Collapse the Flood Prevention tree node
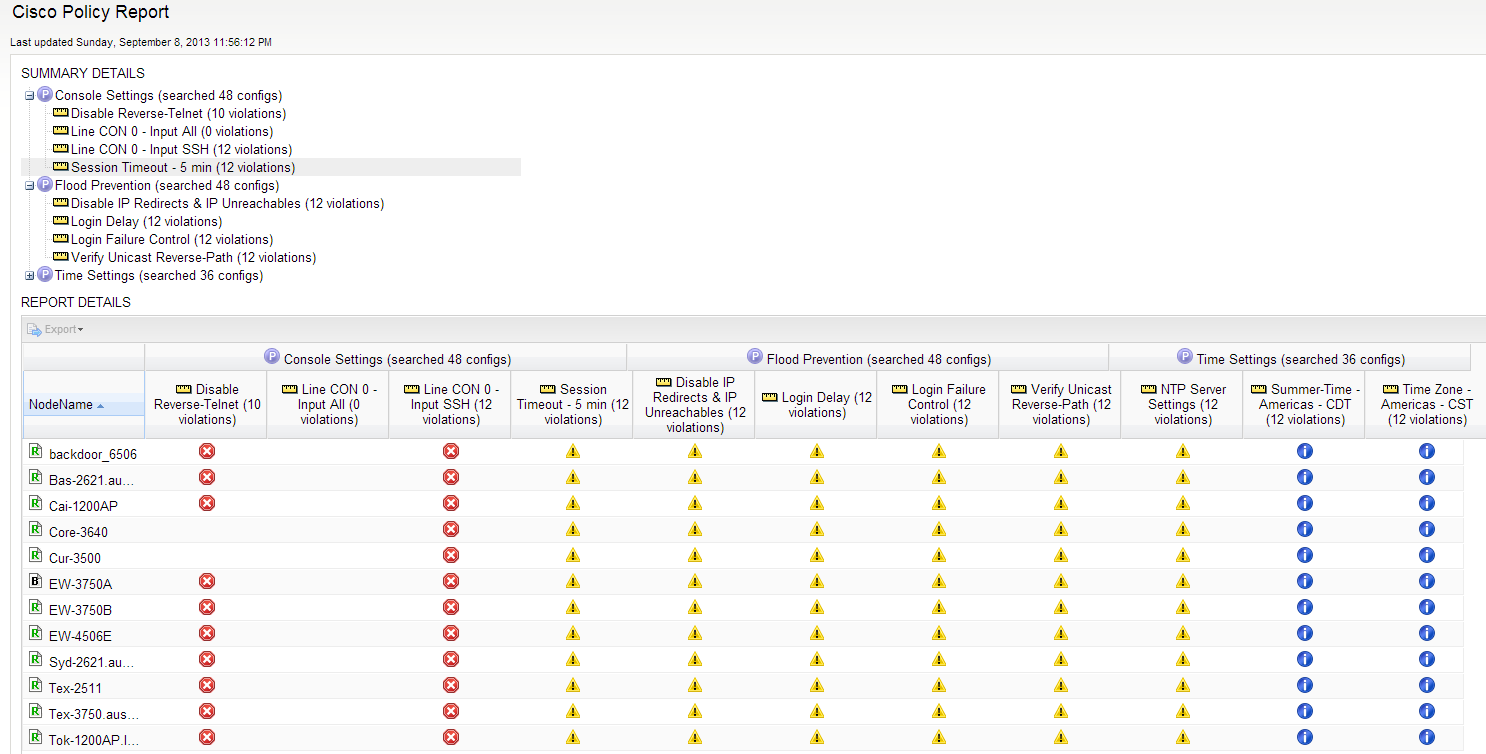Image resolution: width=1486 pixels, height=754 pixels. 30,186
